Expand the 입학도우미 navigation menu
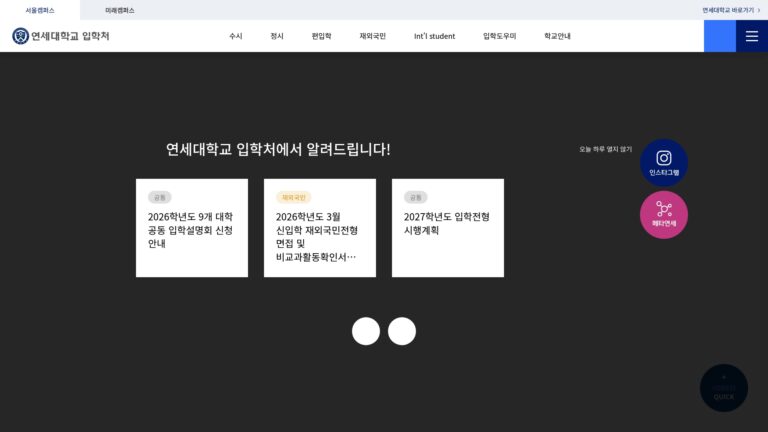Image resolution: width=768 pixels, height=432 pixels. tap(499, 36)
